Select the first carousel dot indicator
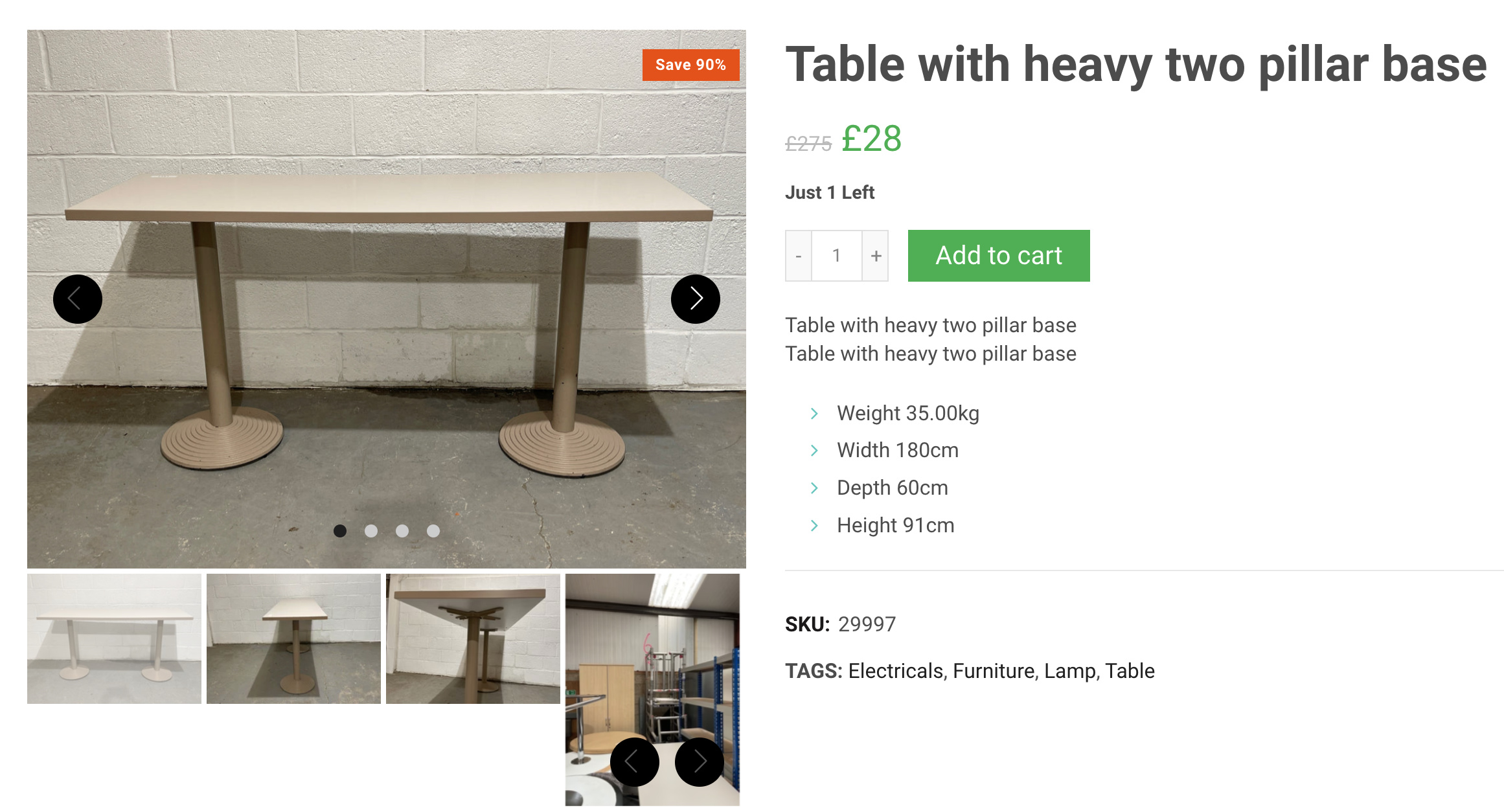 340,531
